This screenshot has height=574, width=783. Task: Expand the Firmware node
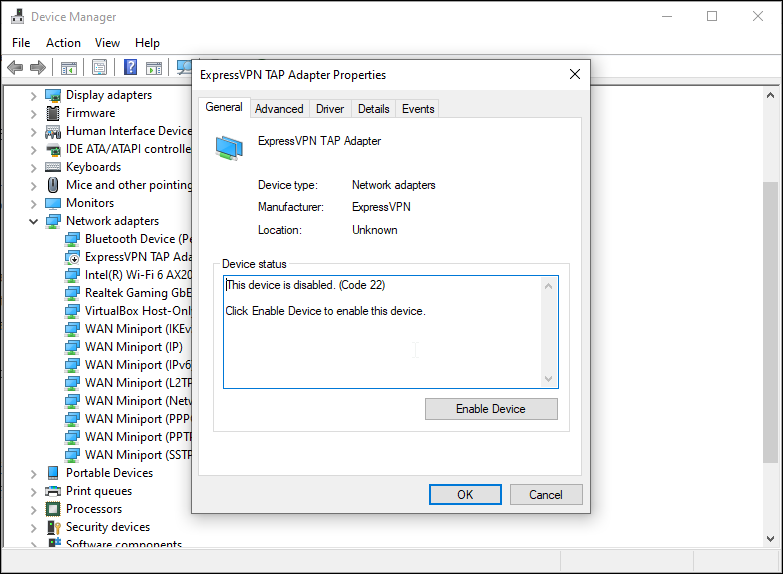point(33,113)
